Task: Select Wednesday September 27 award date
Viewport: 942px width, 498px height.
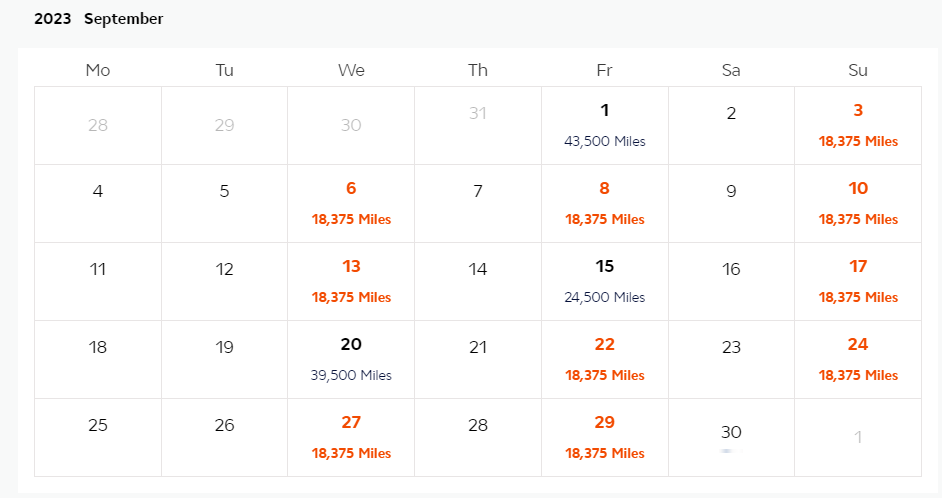Action: pos(351,437)
